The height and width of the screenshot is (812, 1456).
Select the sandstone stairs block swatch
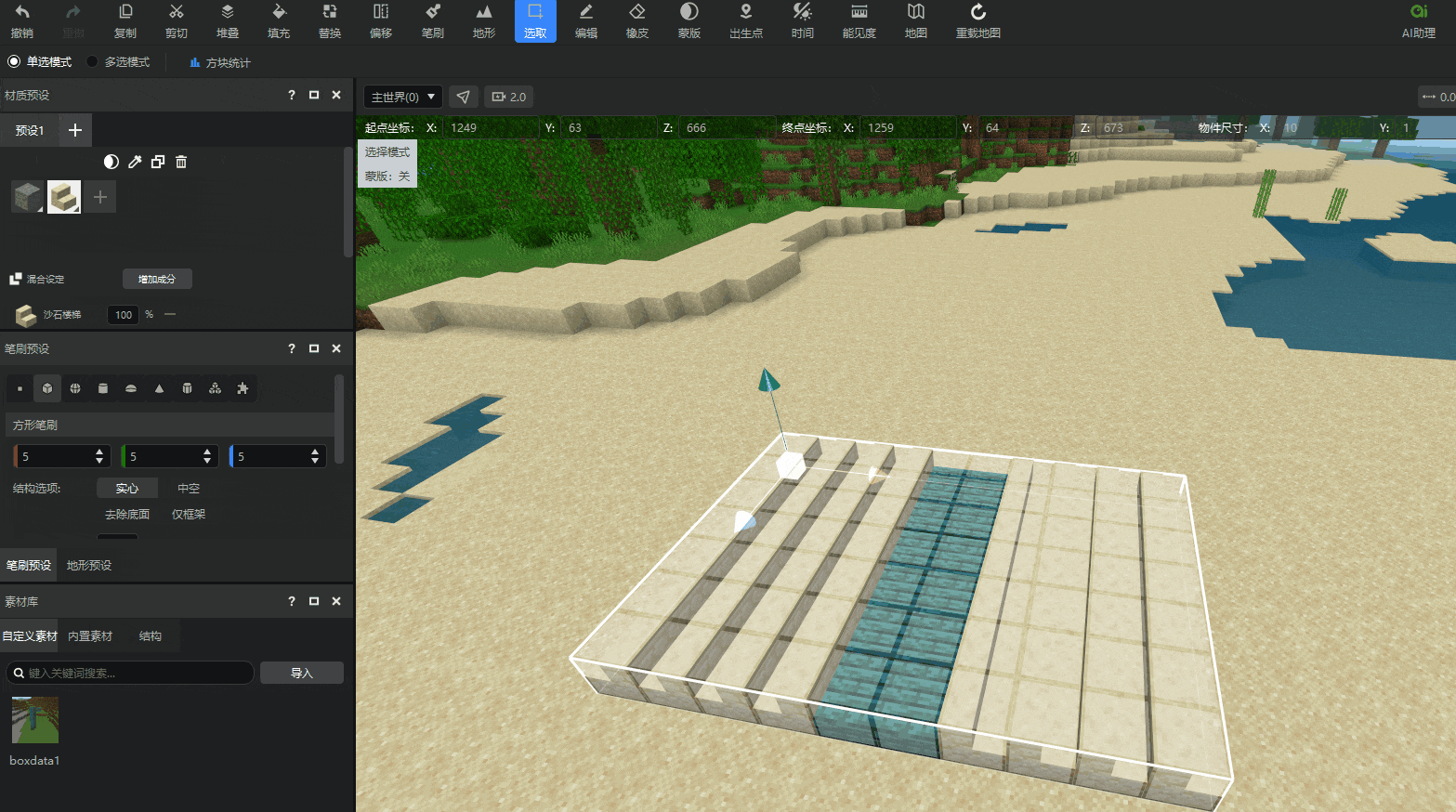coord(64,197)
